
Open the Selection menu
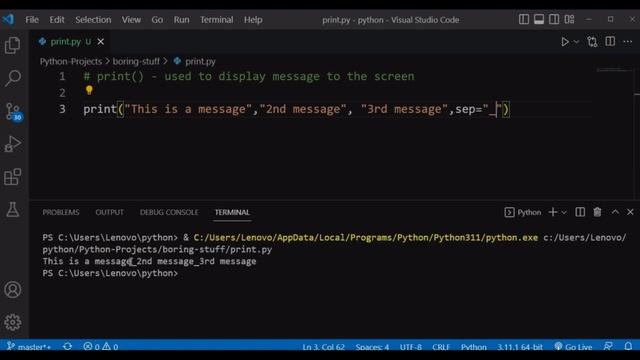93,20
